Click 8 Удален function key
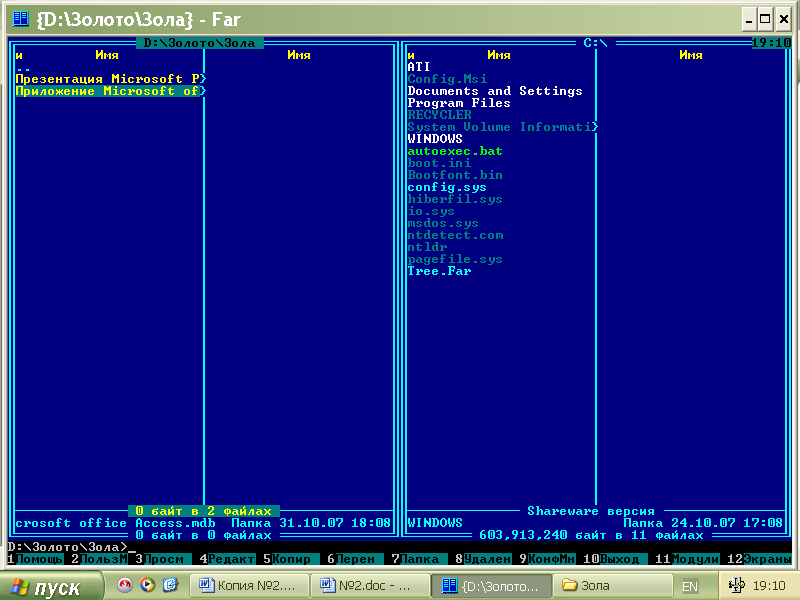This screenshot has width=800, height=600. click(484, 559)
